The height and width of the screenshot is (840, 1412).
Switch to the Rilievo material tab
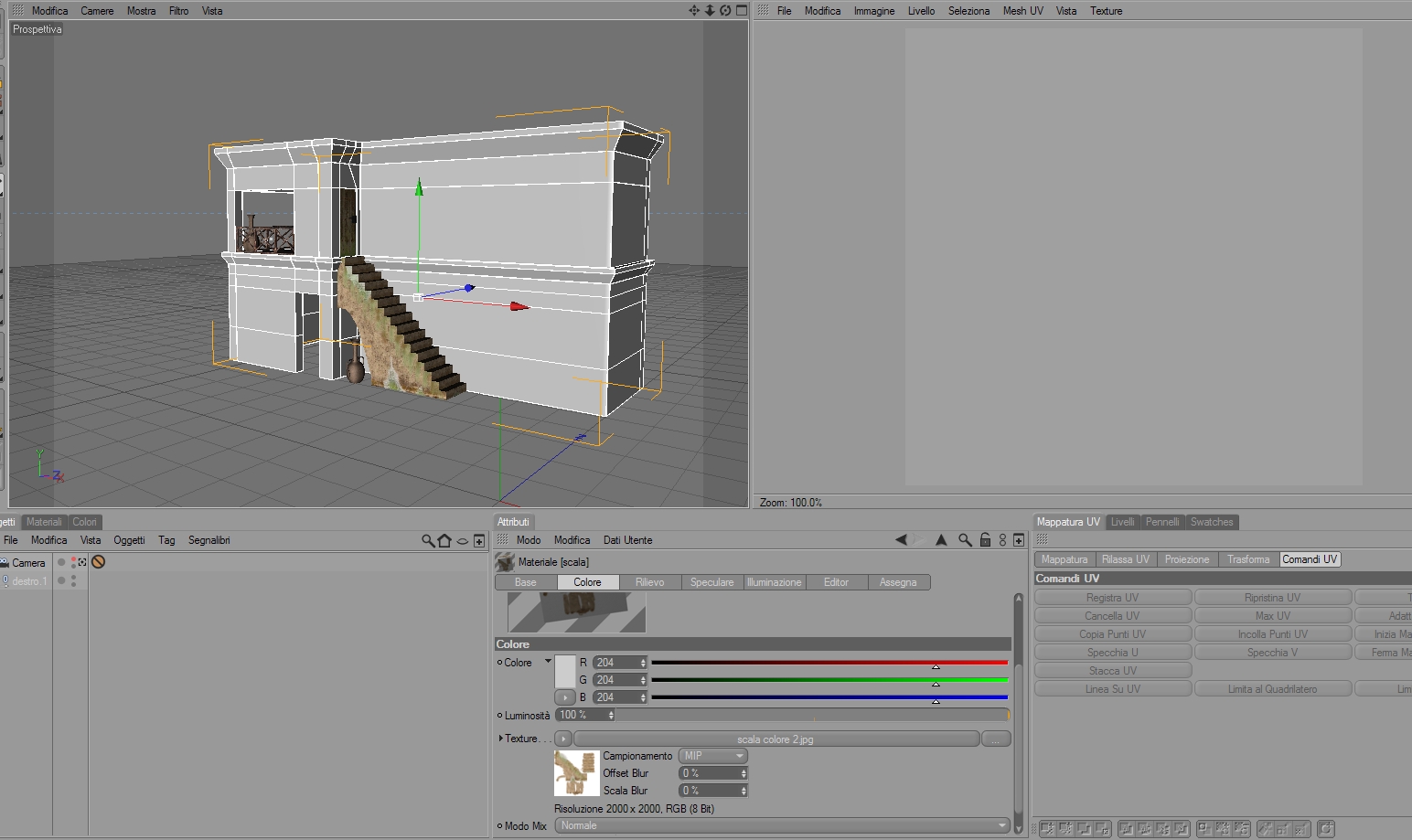click(650, 582)
